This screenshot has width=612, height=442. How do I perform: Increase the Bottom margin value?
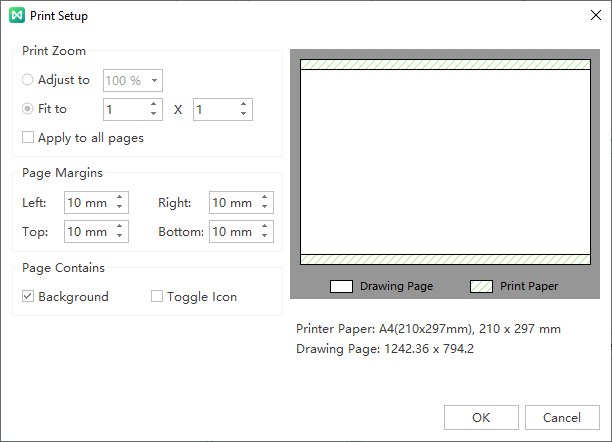click(x=265, y=226)
